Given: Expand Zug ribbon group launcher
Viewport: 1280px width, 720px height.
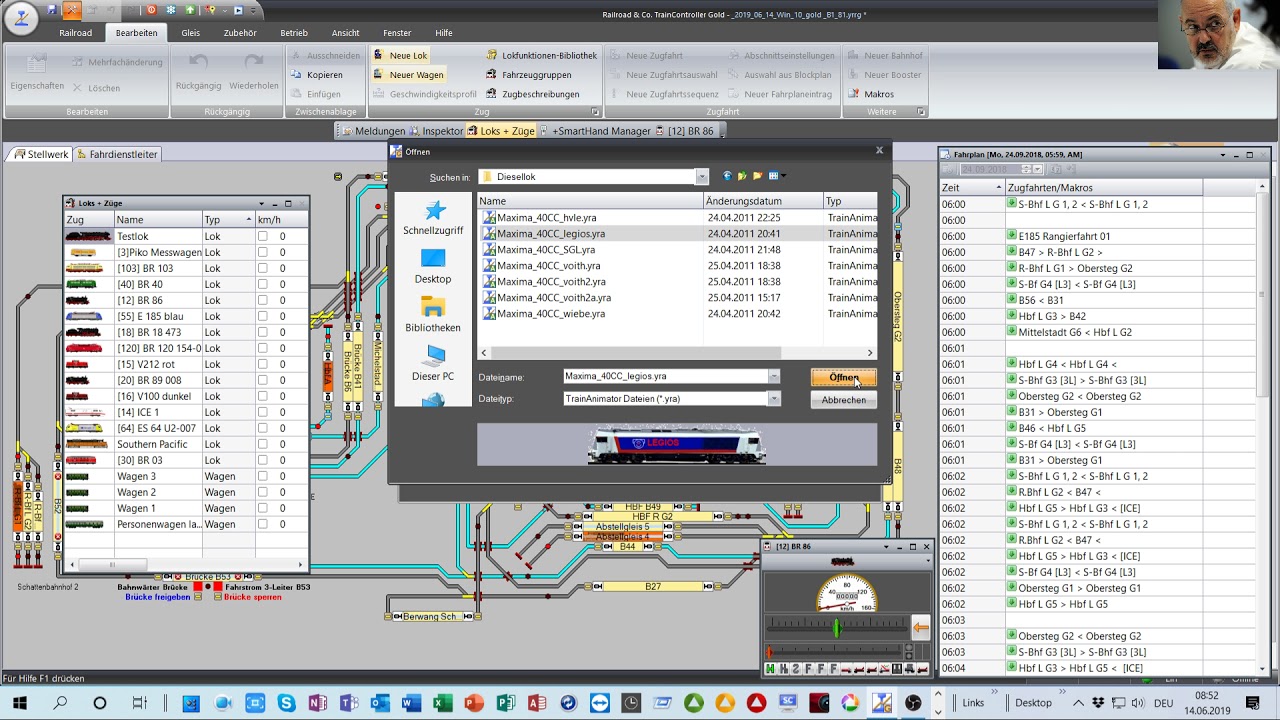Looking at the screenshot, I should 594,112.
